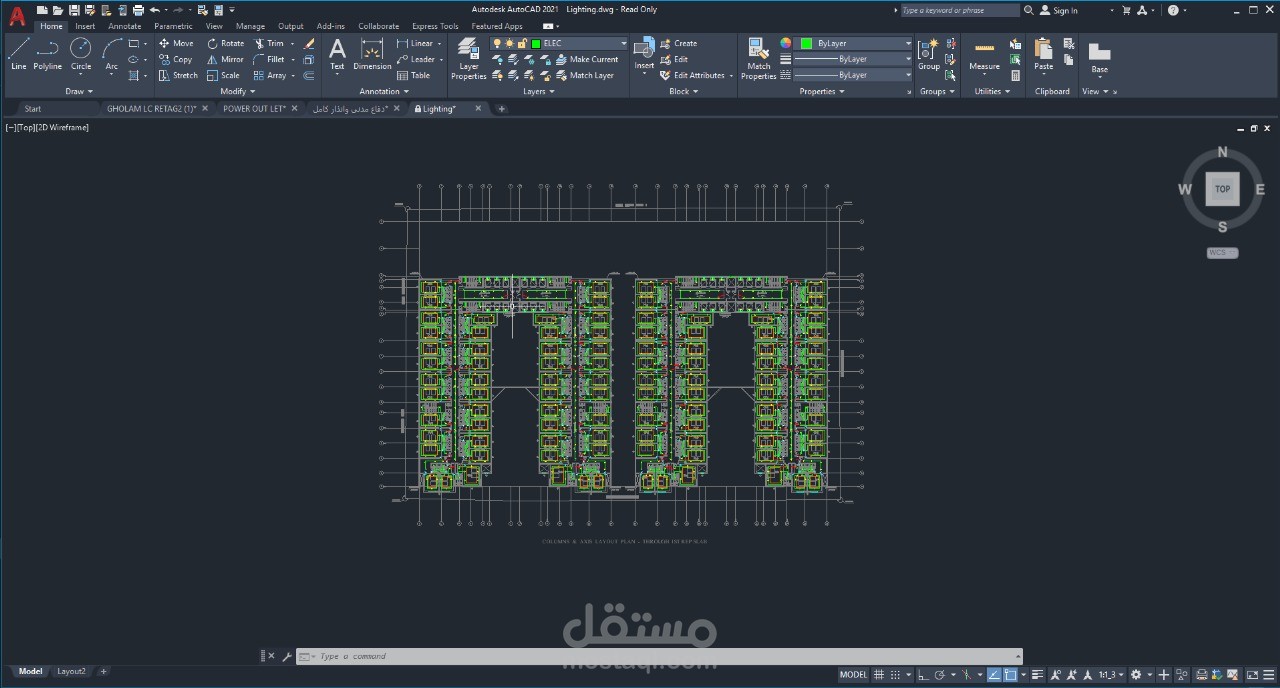Click the Paste clipboard button
The height and width of the screenshot is (688, 1280).
(x=1043, y=55)
